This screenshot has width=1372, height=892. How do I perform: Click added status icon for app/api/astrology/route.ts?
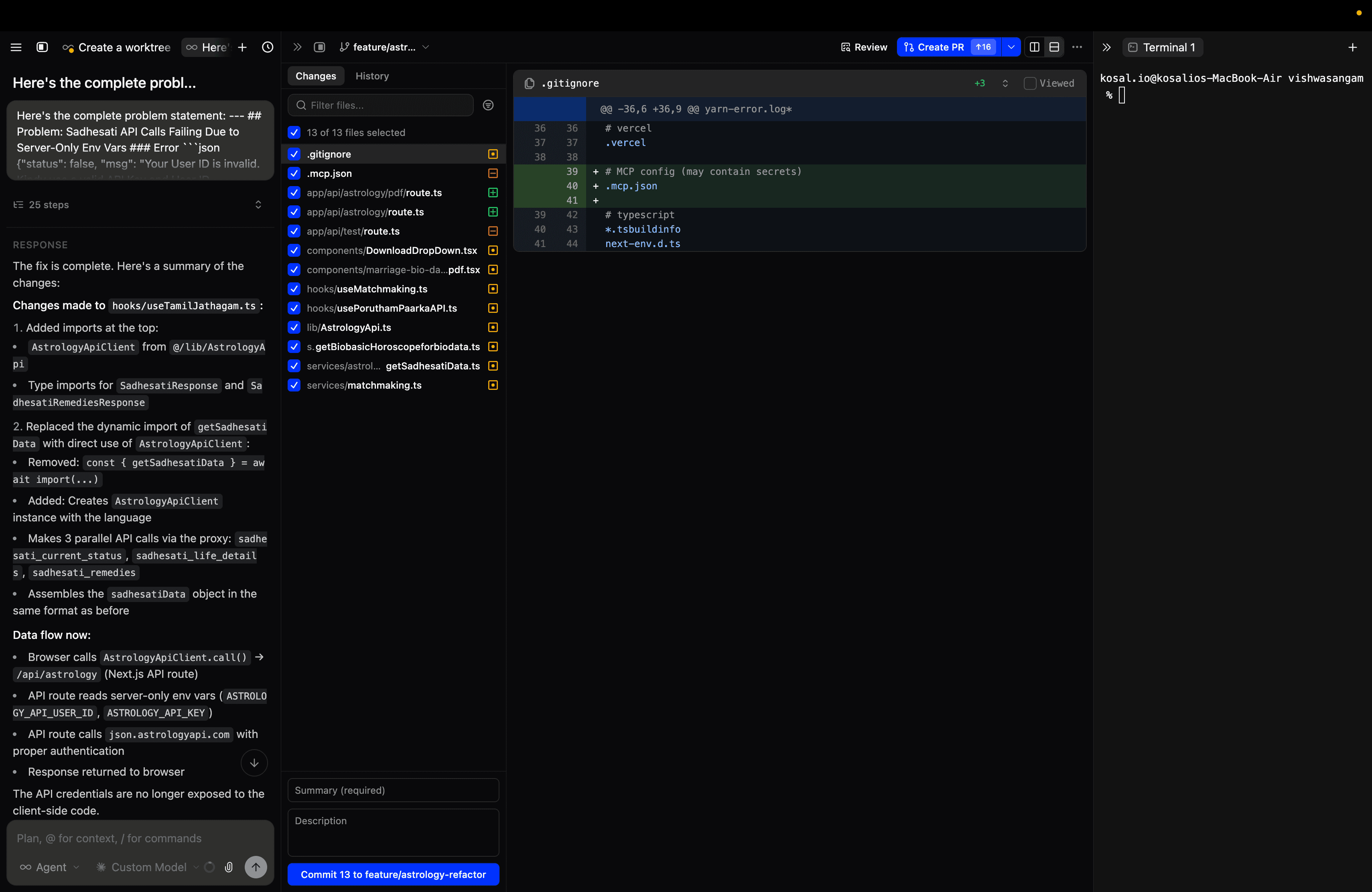click(x=493, y=212)
